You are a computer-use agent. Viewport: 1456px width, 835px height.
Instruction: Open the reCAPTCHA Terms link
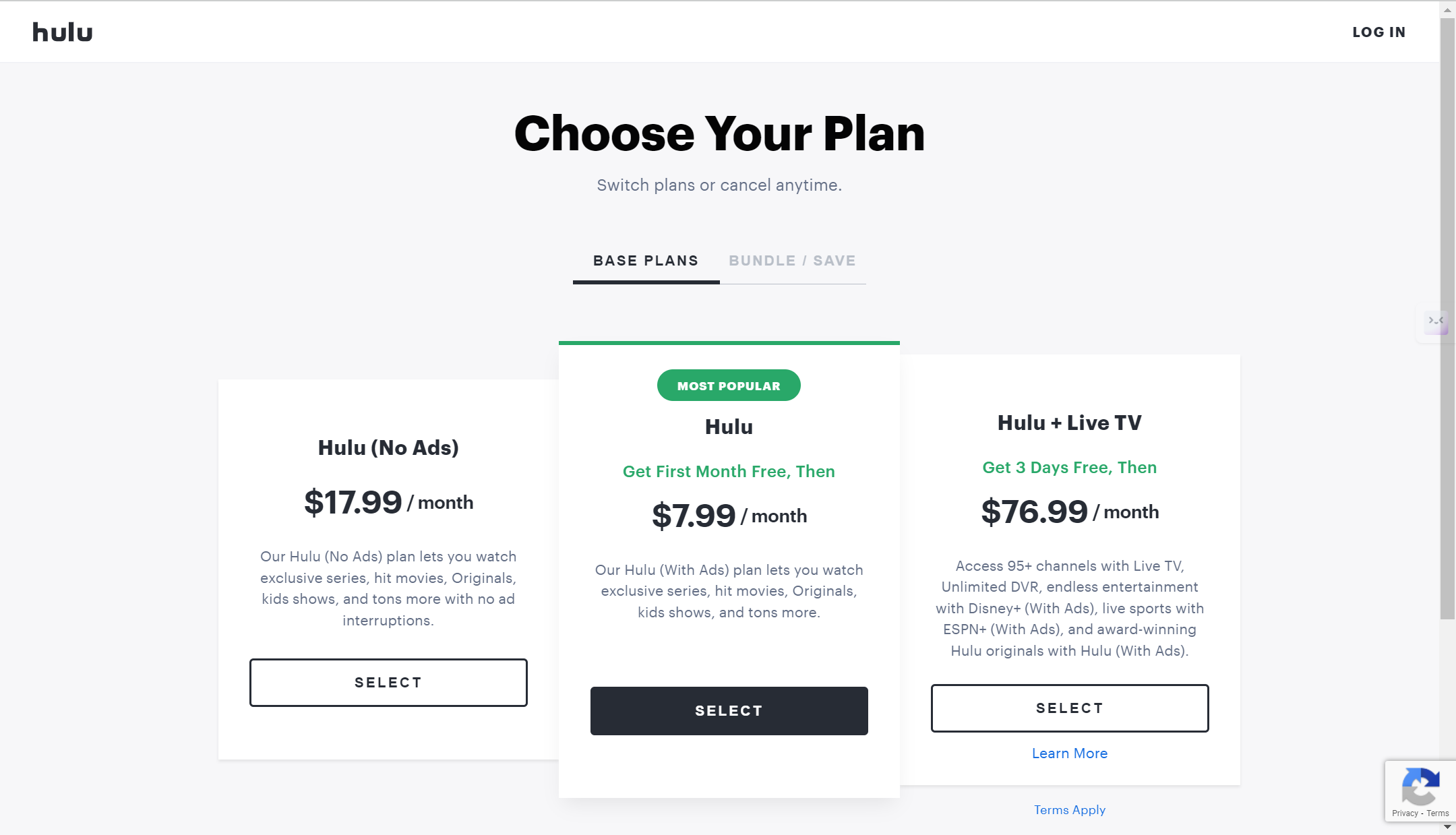[x=1438, y=813]
